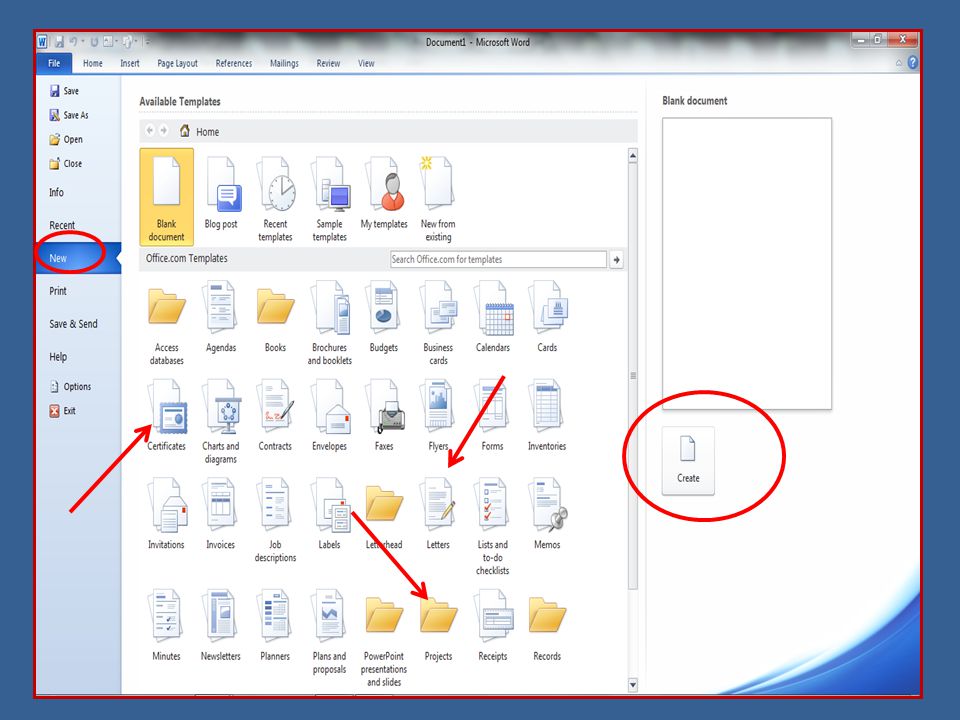This screenshot has height=720, width=960.
Task: Open Brochures and booklets category
Action: [x=329, y=324]
